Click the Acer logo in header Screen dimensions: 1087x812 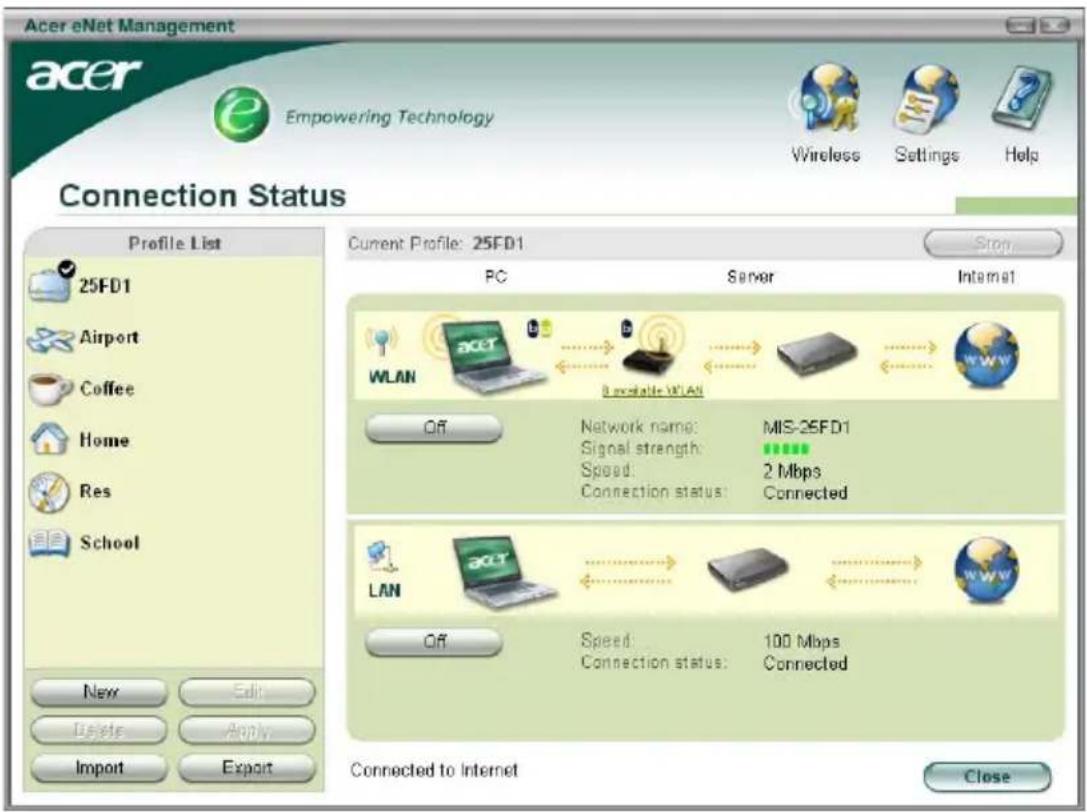[83, 74]
